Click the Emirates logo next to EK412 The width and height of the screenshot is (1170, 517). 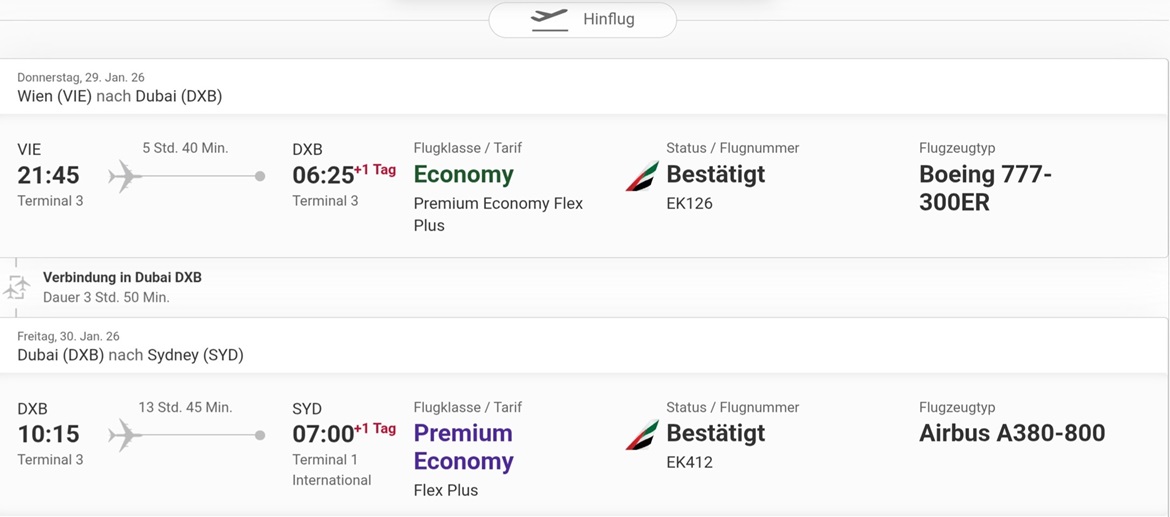642,435
